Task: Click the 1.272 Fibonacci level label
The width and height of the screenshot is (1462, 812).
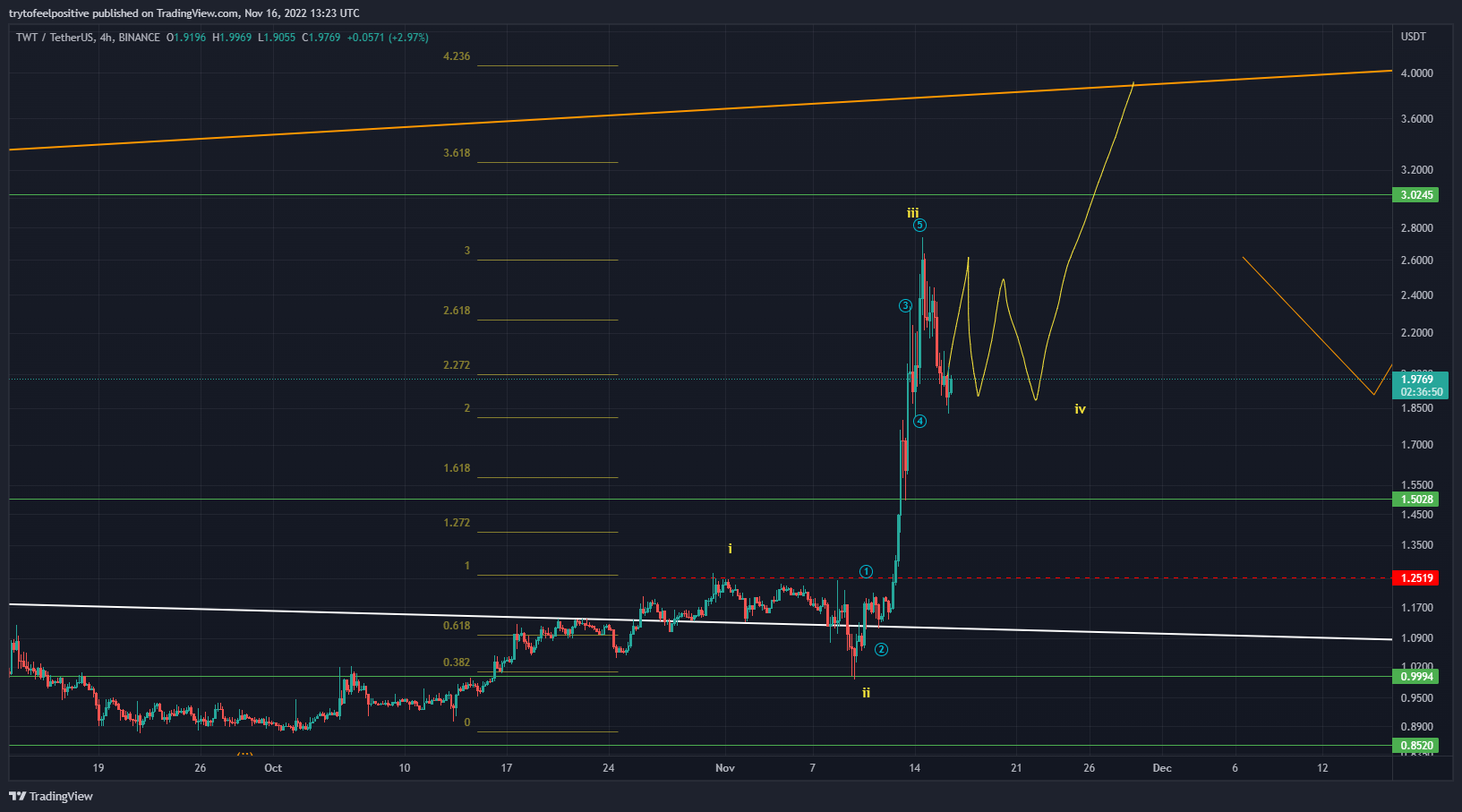Action: pyautogui.click(x=457, y=523)
